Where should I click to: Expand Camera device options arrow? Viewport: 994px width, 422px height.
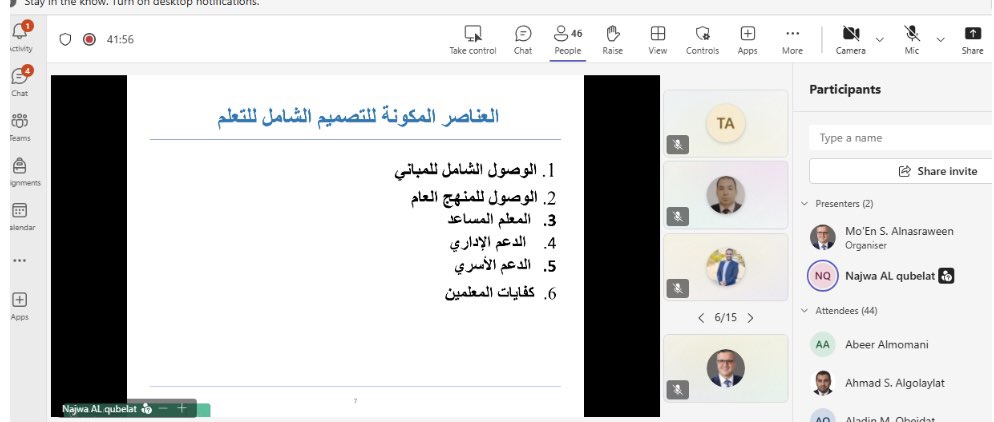(880, 39)
